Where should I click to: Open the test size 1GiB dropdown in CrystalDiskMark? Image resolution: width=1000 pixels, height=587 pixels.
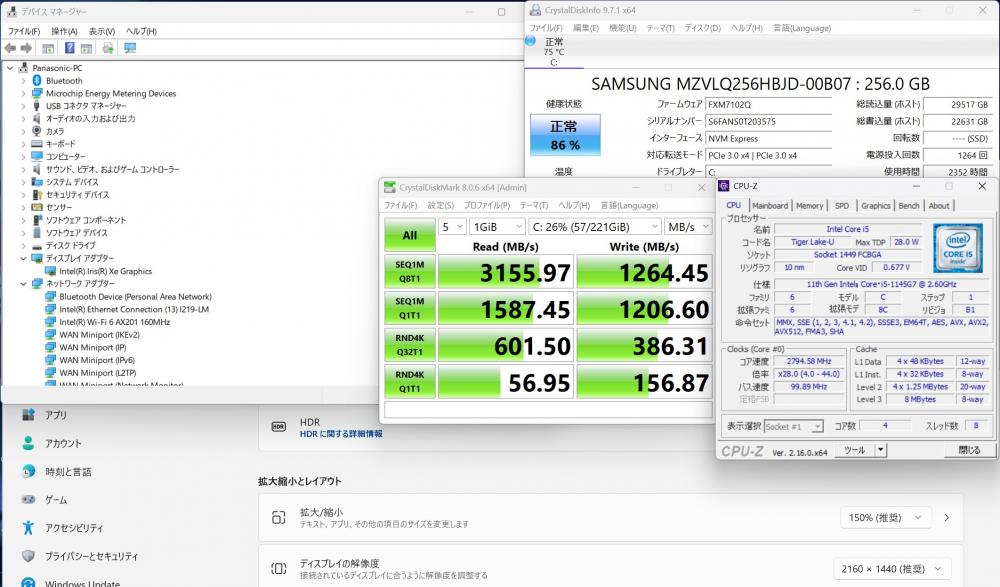[497, 227]
